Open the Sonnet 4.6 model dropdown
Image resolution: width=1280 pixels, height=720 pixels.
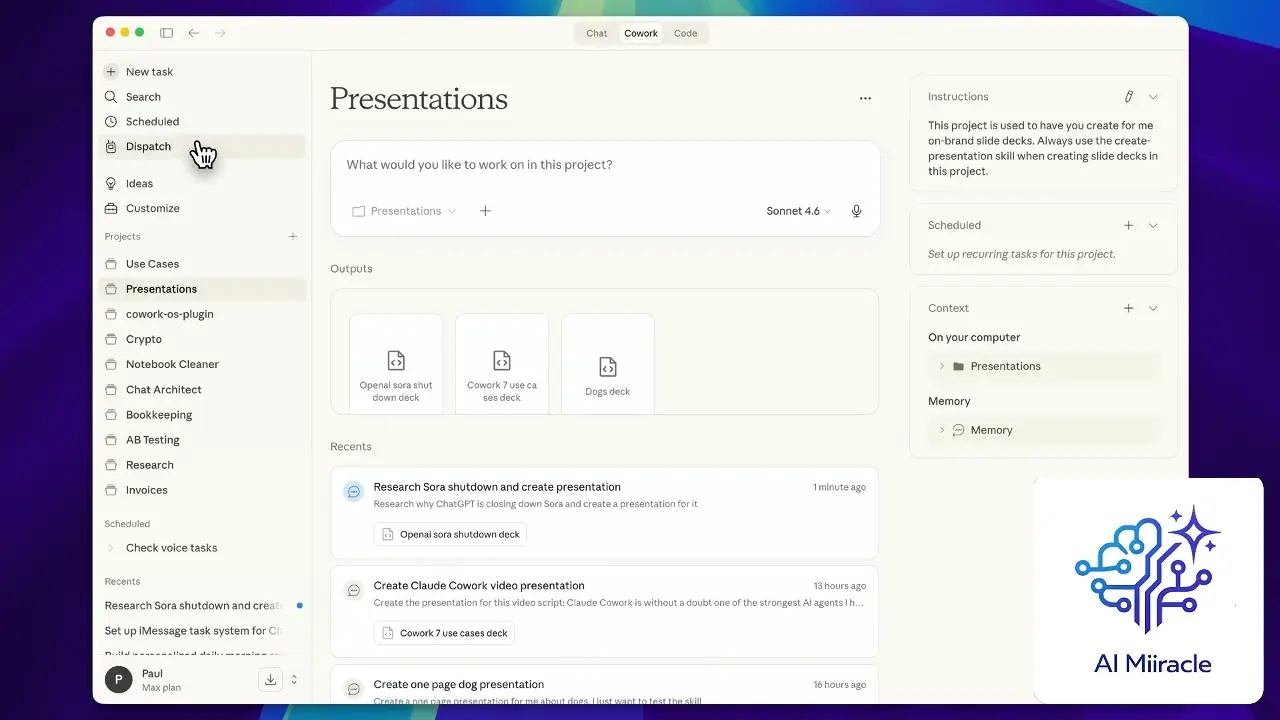click(x=798, y=211)
